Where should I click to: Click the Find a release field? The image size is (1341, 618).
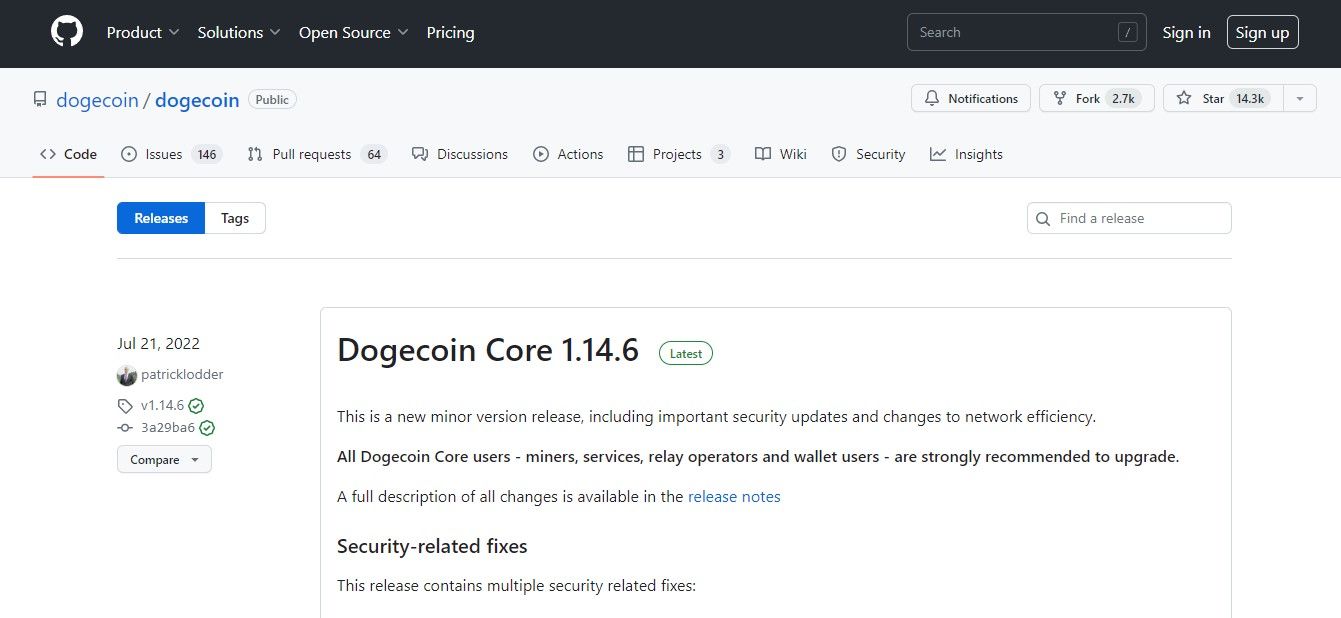[1129, 218]
